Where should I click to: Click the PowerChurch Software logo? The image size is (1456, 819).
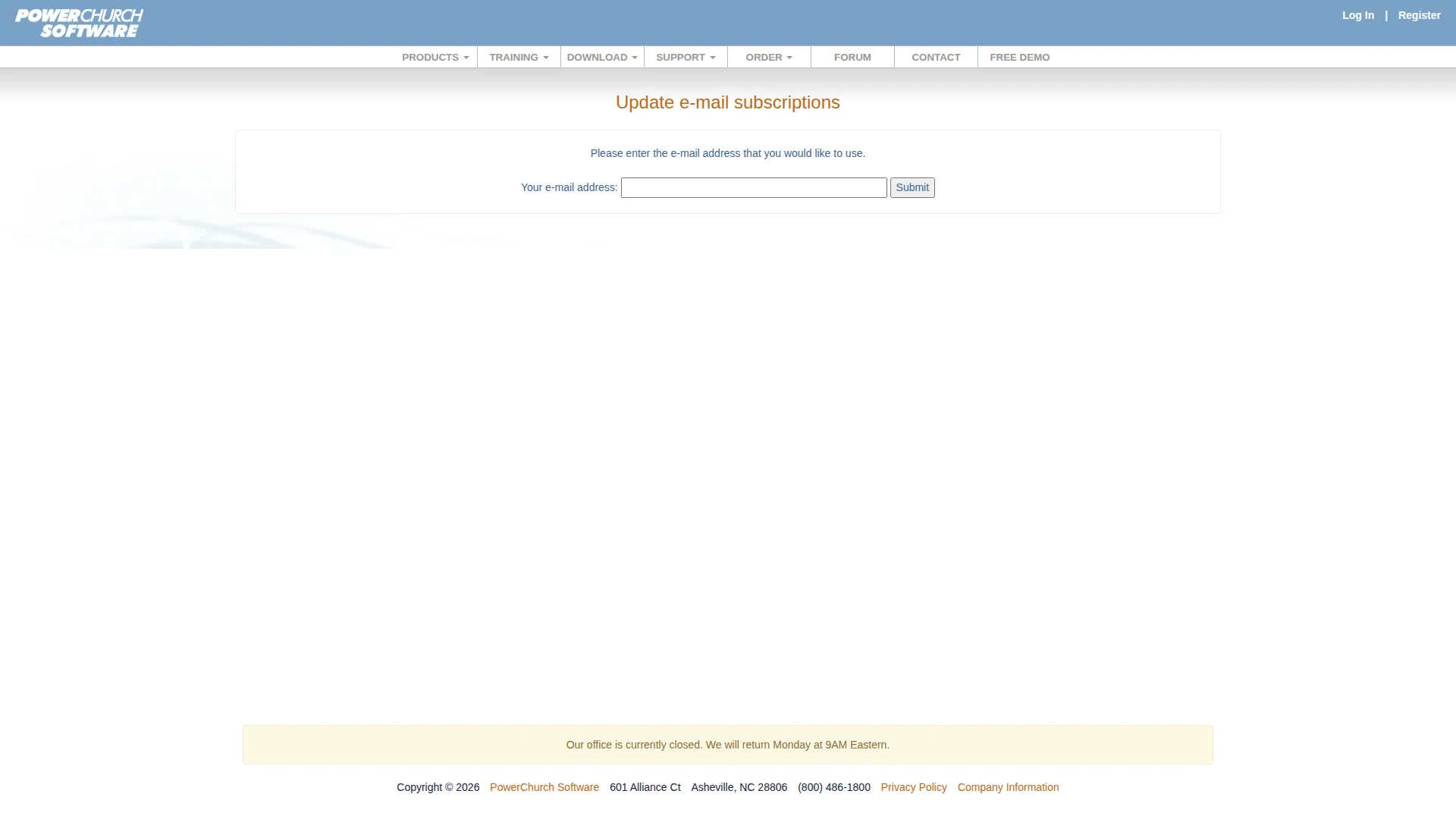click(77, 23)
